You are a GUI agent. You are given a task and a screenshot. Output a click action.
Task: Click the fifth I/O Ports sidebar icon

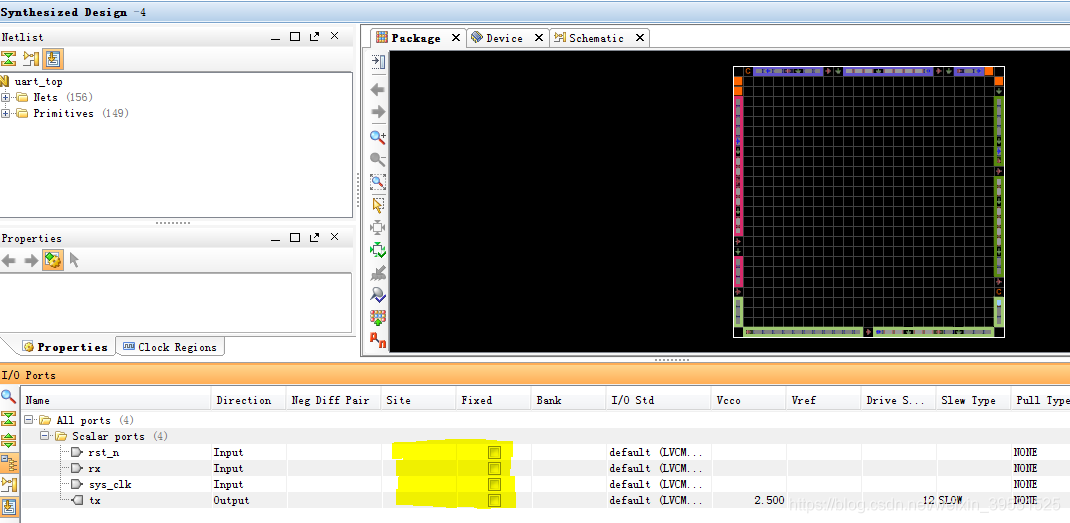click(9, 485)
